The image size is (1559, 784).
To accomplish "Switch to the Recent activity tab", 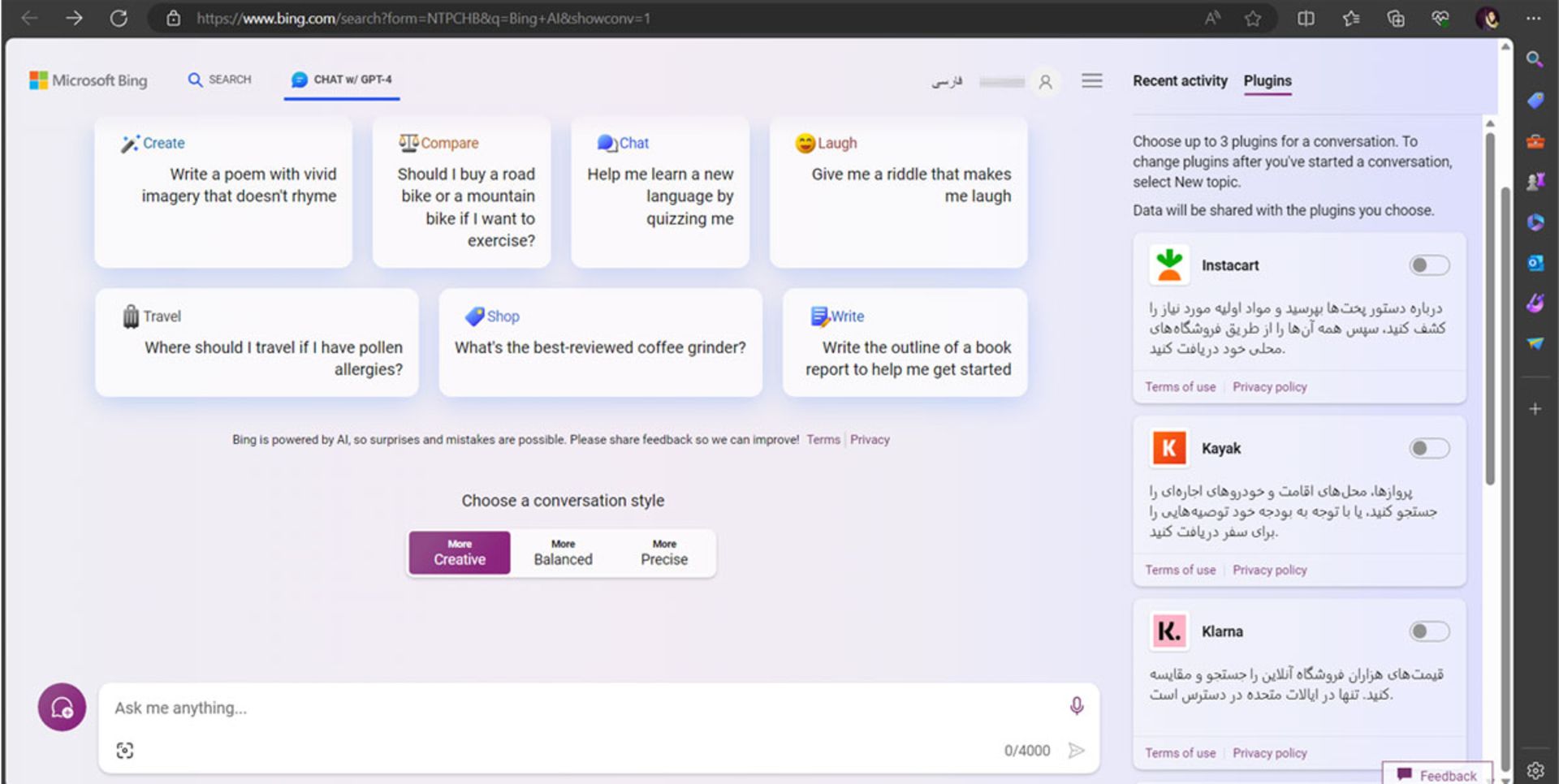I will tap(1180, 81).
